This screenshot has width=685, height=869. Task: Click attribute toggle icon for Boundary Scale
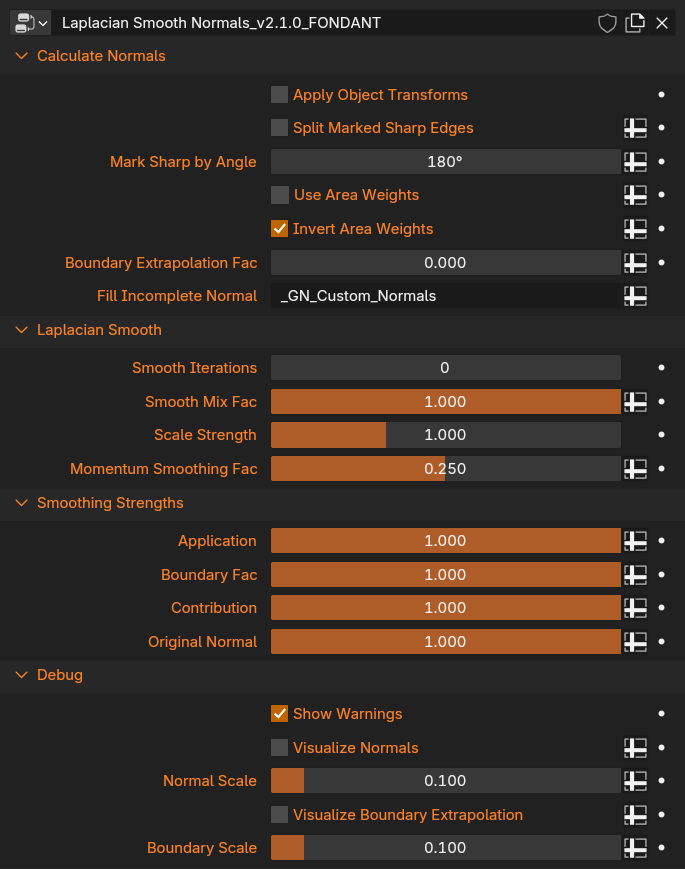pos(635,847)
